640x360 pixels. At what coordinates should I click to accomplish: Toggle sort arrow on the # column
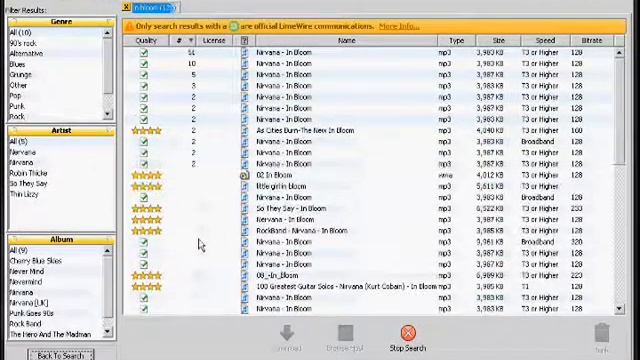tap(191, 40)
